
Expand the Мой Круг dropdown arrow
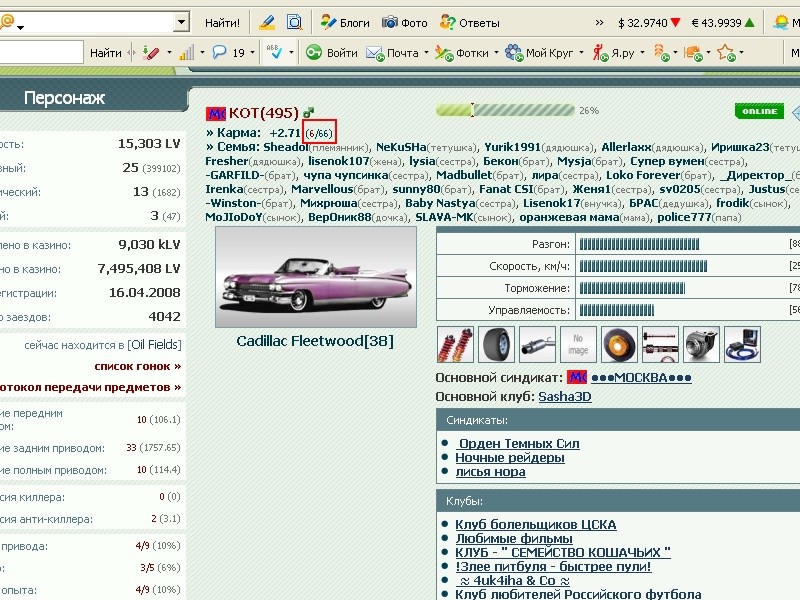click(x=581, y=53)
